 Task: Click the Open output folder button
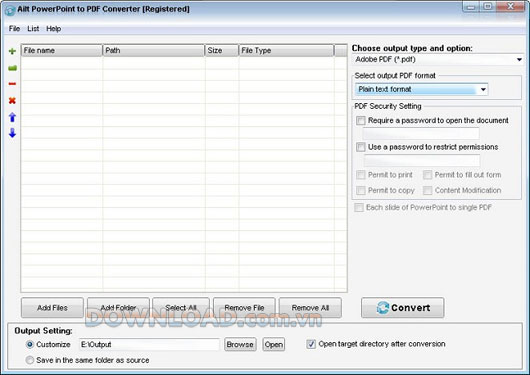pyautogui.click(x=274, y=345)
